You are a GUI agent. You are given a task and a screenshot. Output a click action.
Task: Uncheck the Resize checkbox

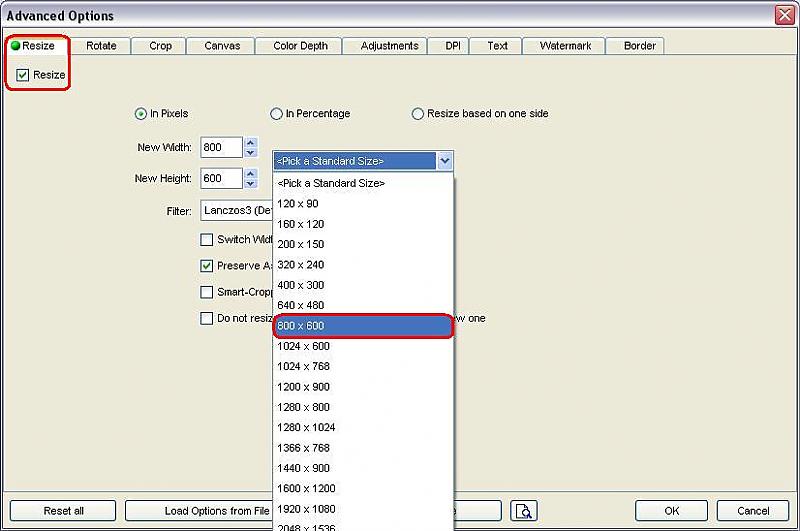click(x=23, y=75)
